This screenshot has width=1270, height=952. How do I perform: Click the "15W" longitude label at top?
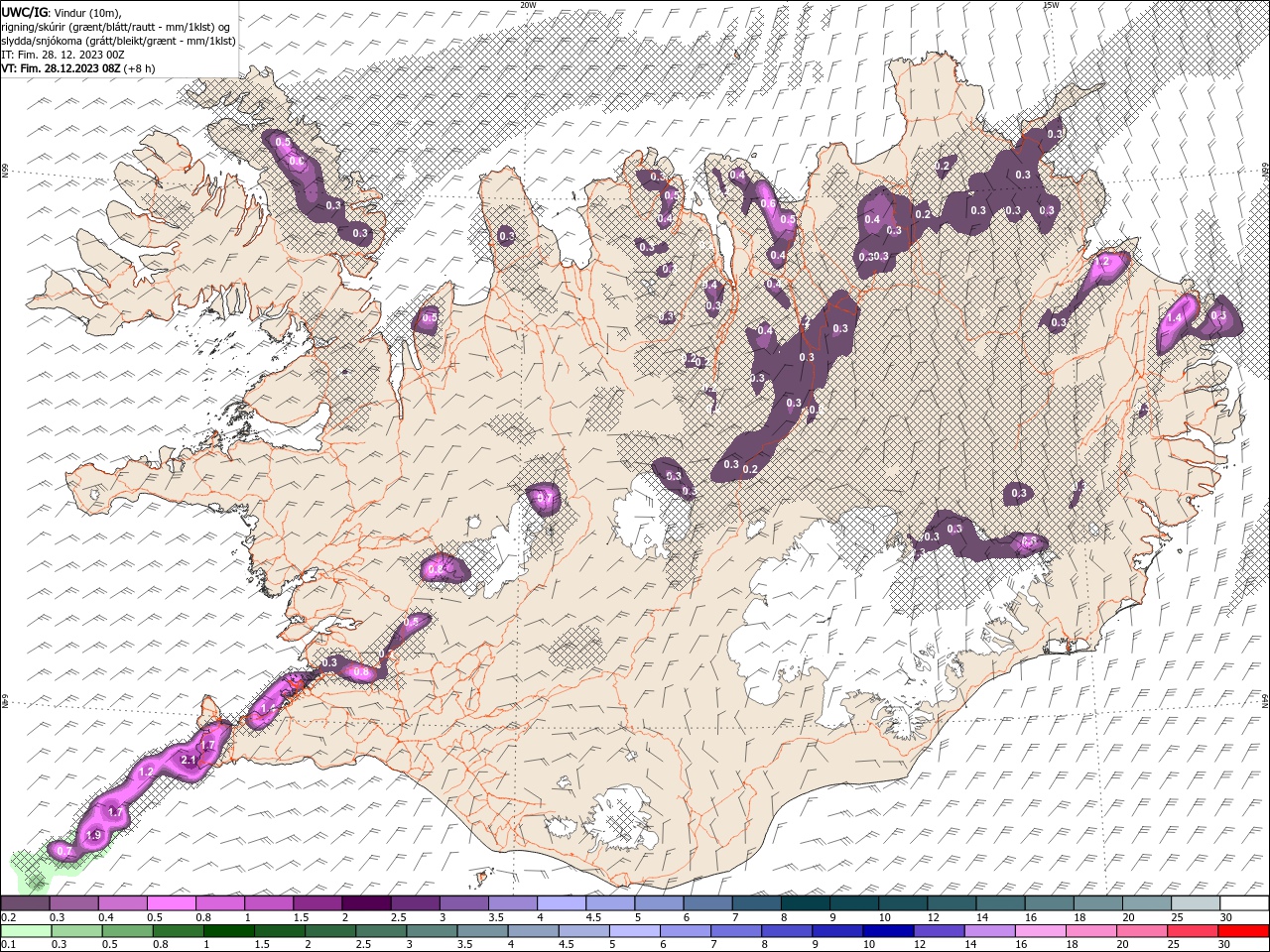pos(1050,5)
